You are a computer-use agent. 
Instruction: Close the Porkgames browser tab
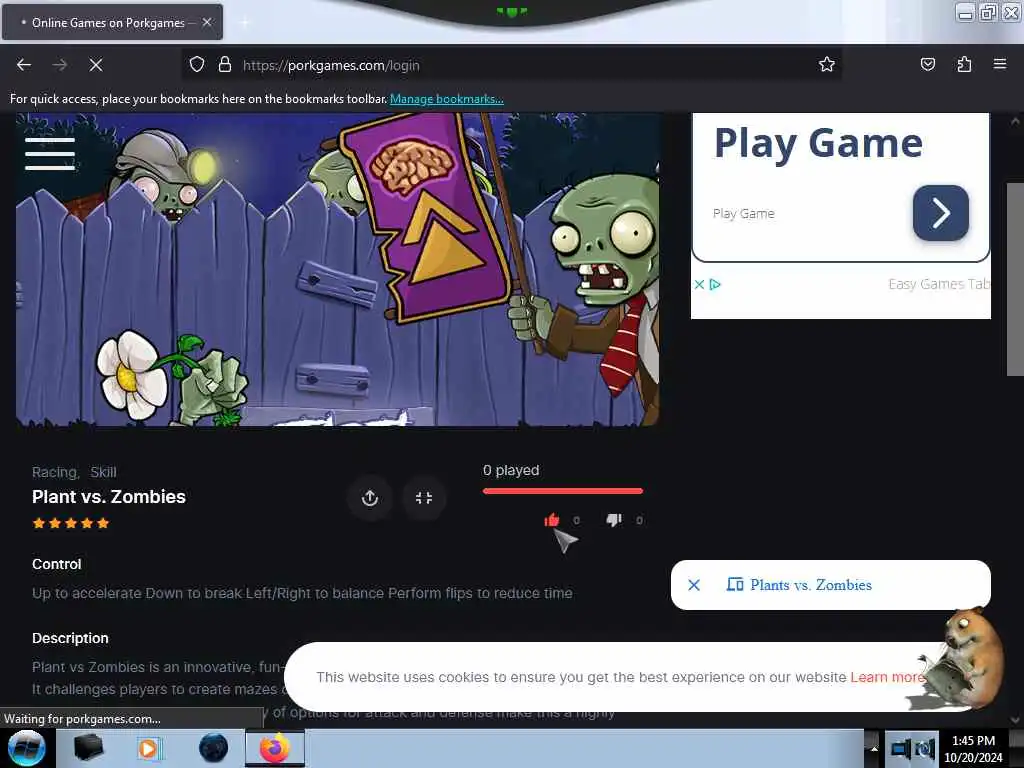(x=207, y=22)
